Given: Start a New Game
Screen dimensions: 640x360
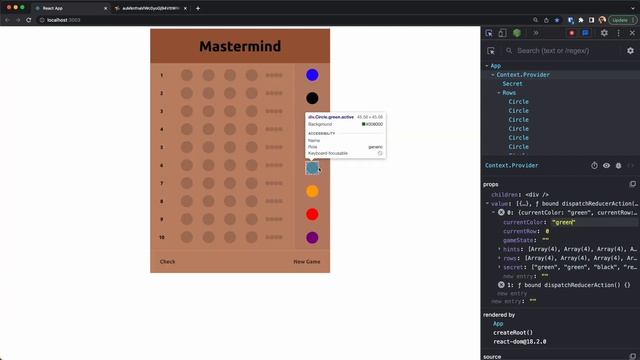Looking at the screenshot, I should 307,262.
